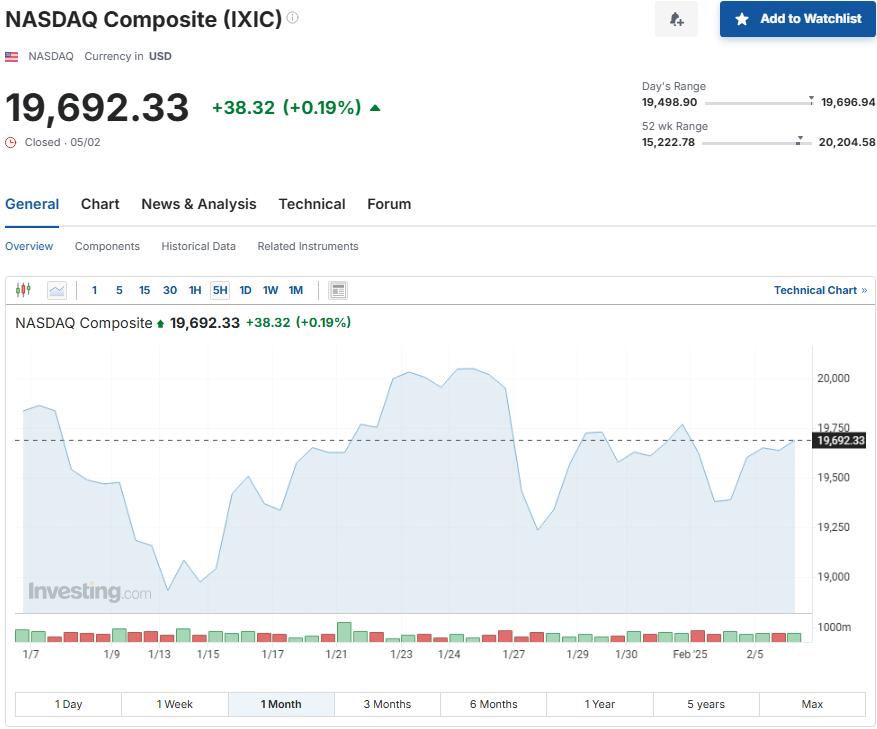Click the 1000m volume axis label
Image resolution: width=877 pixels, height=729 pixels.
click(x=834, y=627)
